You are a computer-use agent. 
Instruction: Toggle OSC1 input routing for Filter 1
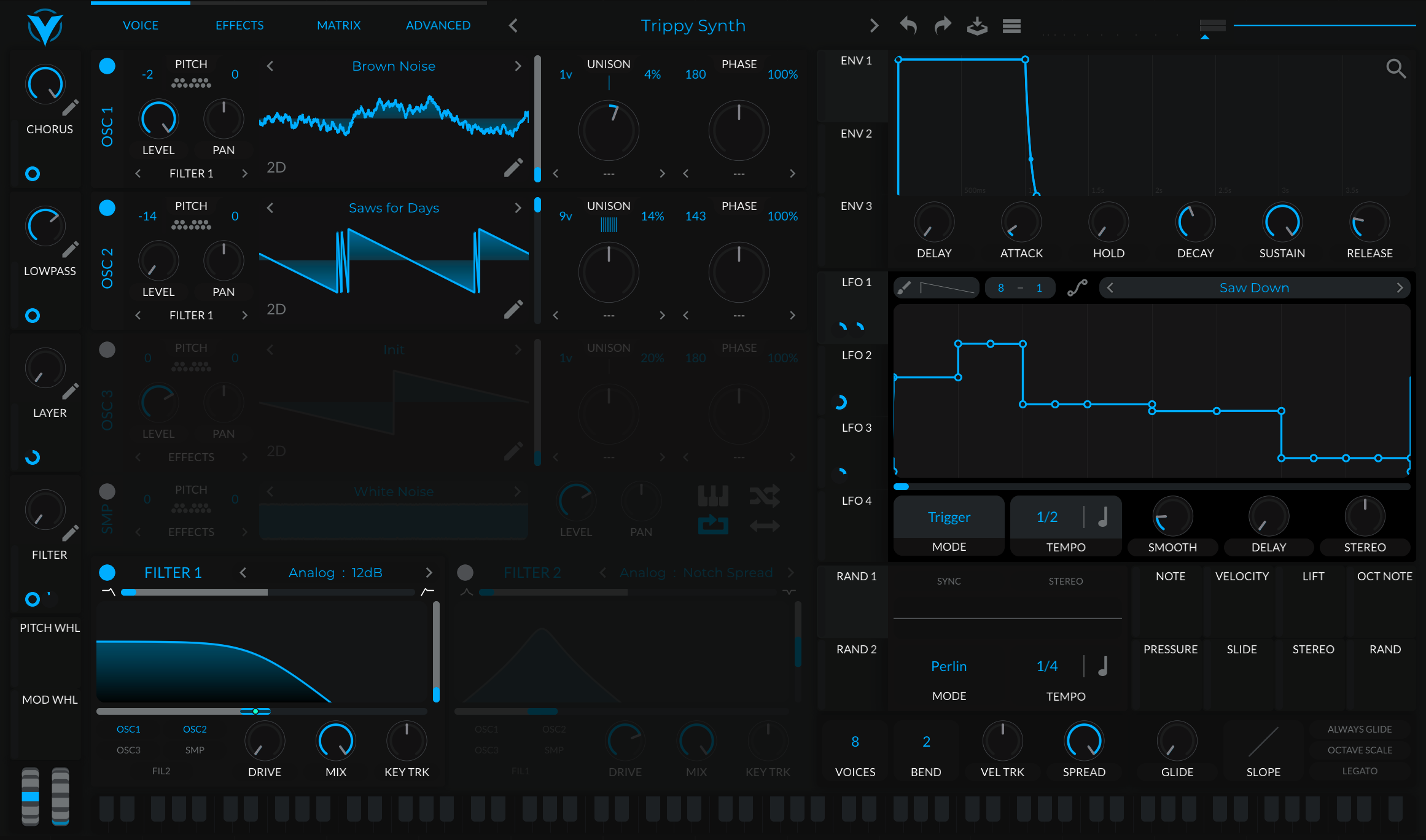click(x=128, y=729)
